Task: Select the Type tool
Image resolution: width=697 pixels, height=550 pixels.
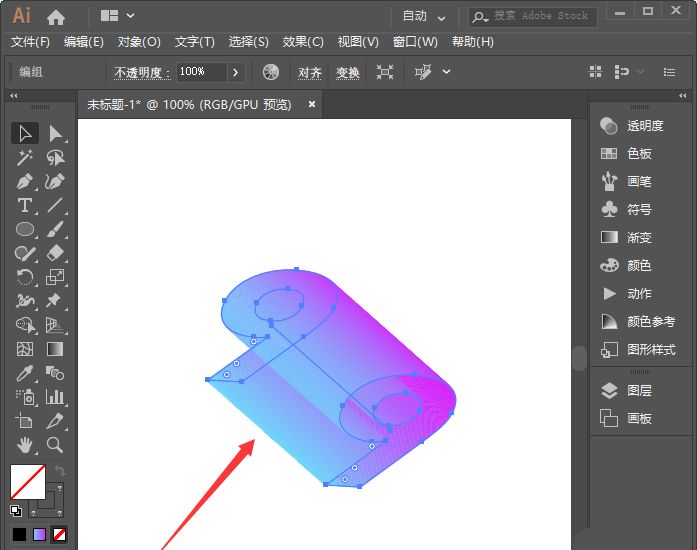Action: (25, 205)
